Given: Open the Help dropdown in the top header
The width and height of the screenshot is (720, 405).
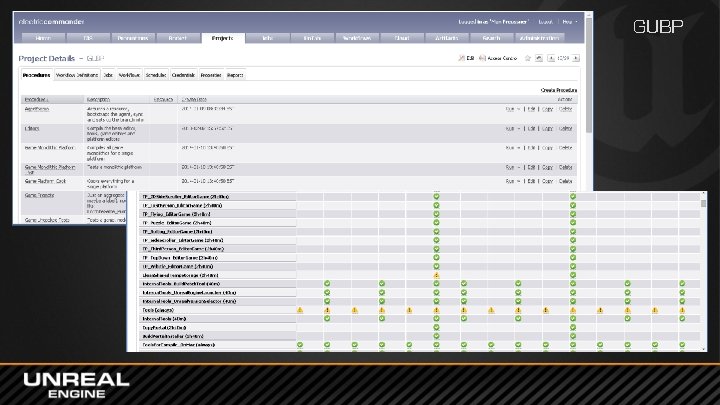Looking at the screenshot, I should (569, 22).
